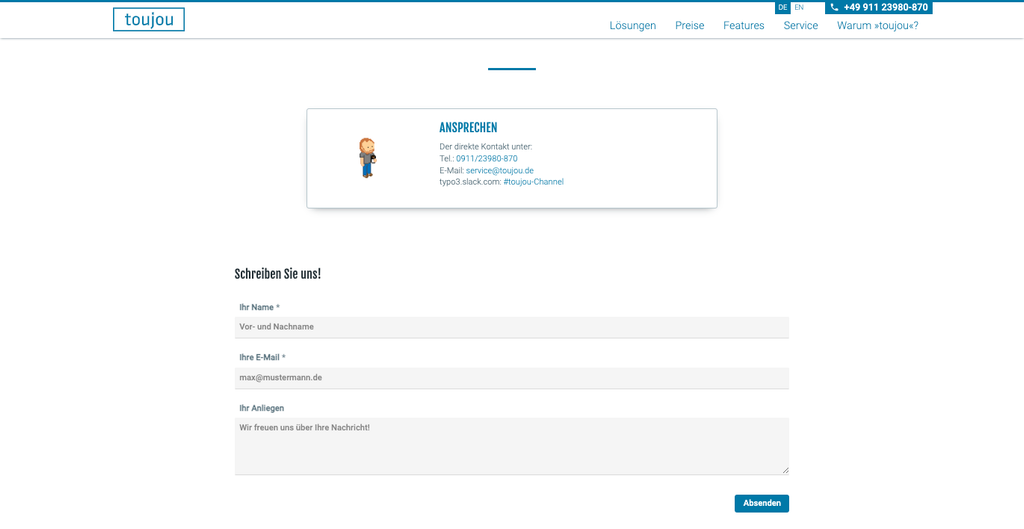
Task: Open Warum »toujou«? navigation item
Action: (877, 26)
